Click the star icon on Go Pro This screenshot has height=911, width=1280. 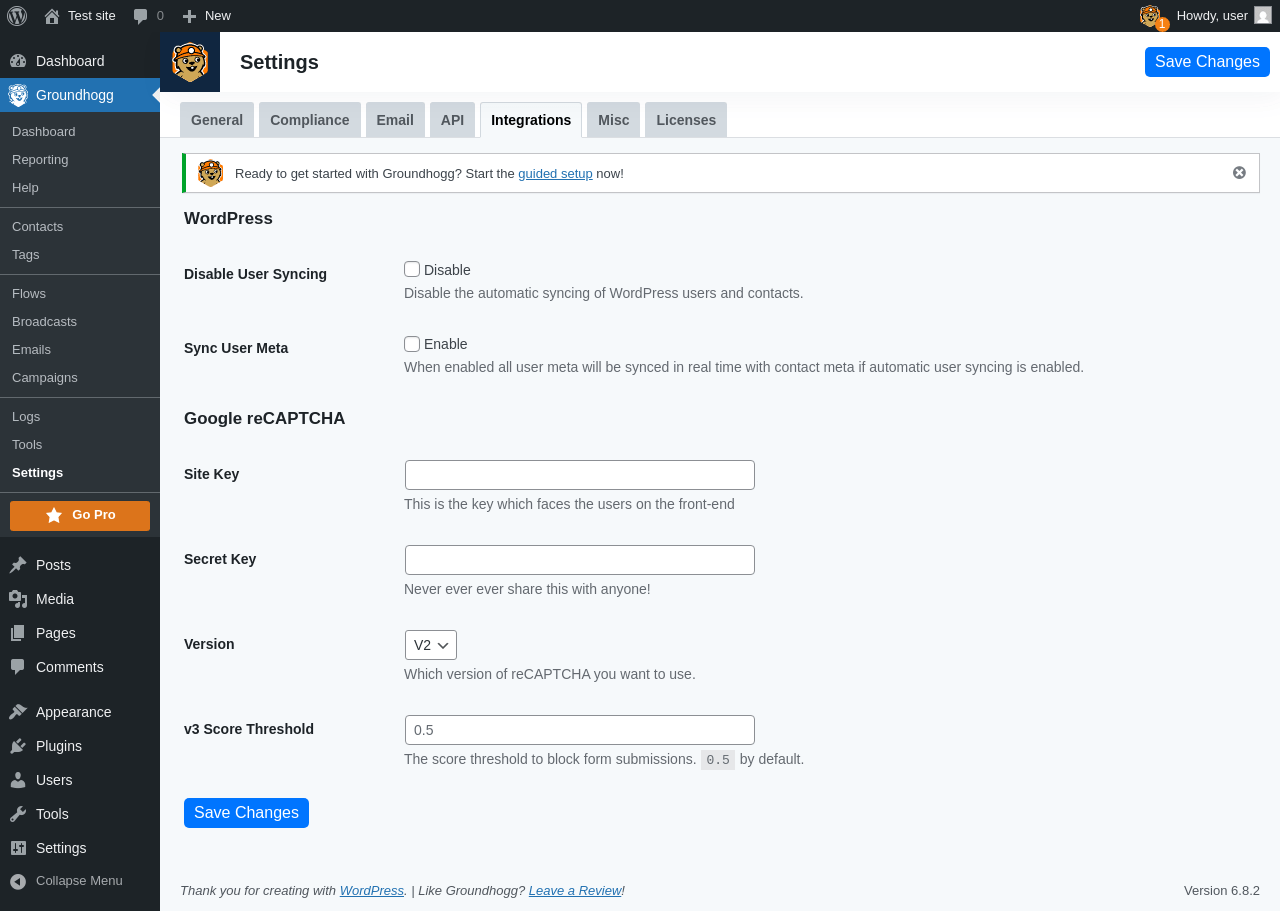click(54, 515)
